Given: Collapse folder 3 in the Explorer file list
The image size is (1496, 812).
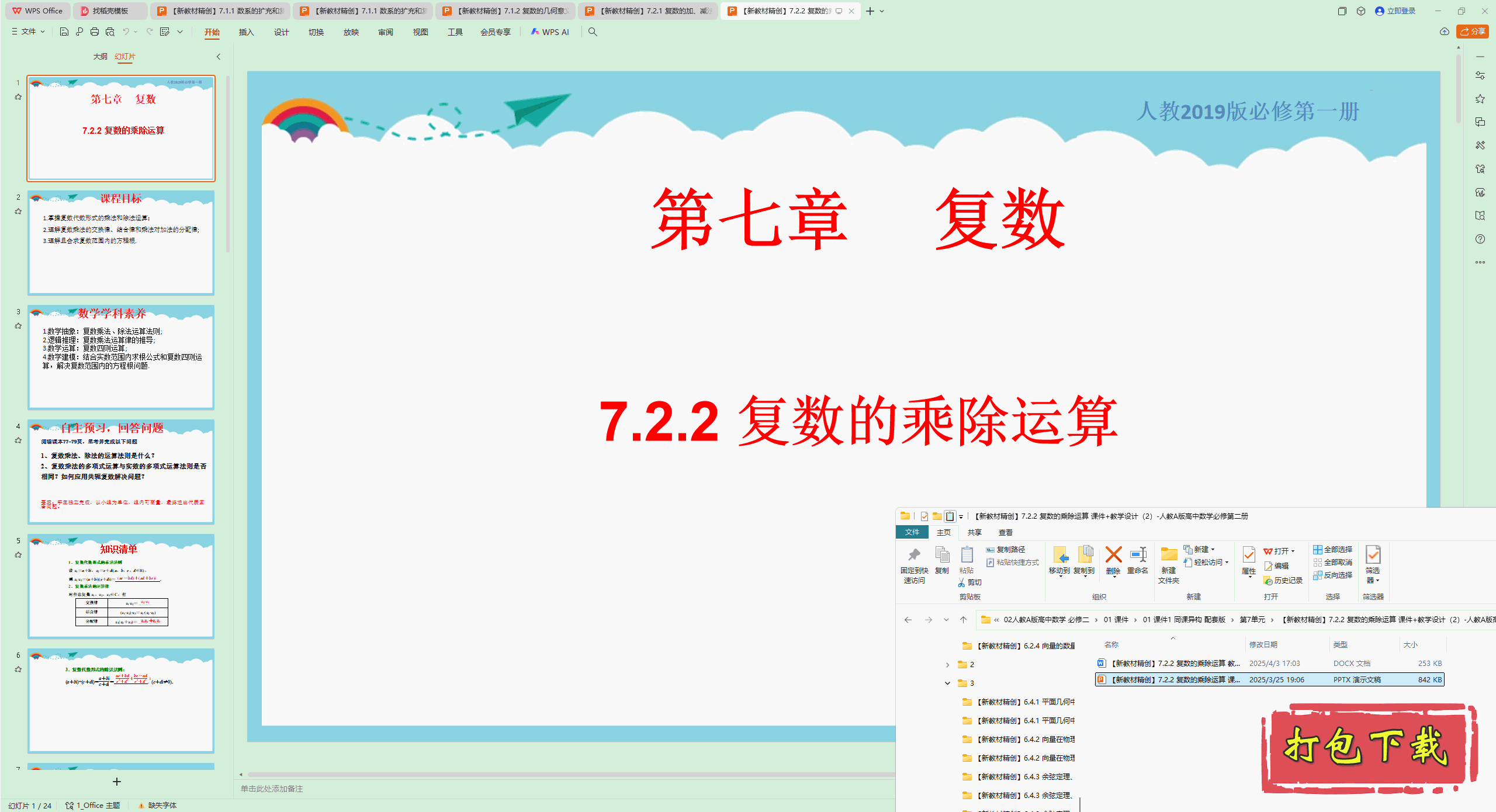Looking at the screenshot, I should 948,683.
